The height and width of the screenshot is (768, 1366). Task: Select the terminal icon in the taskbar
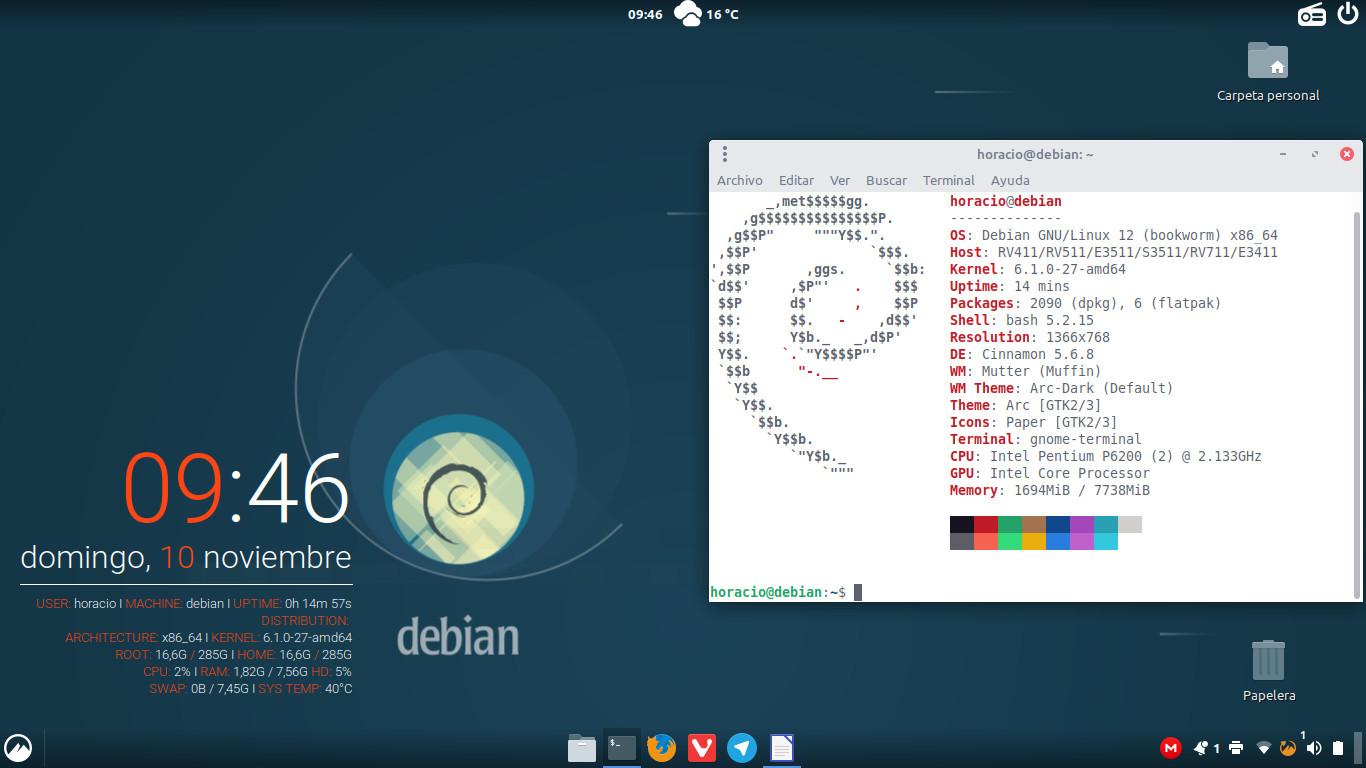[622, 747]
